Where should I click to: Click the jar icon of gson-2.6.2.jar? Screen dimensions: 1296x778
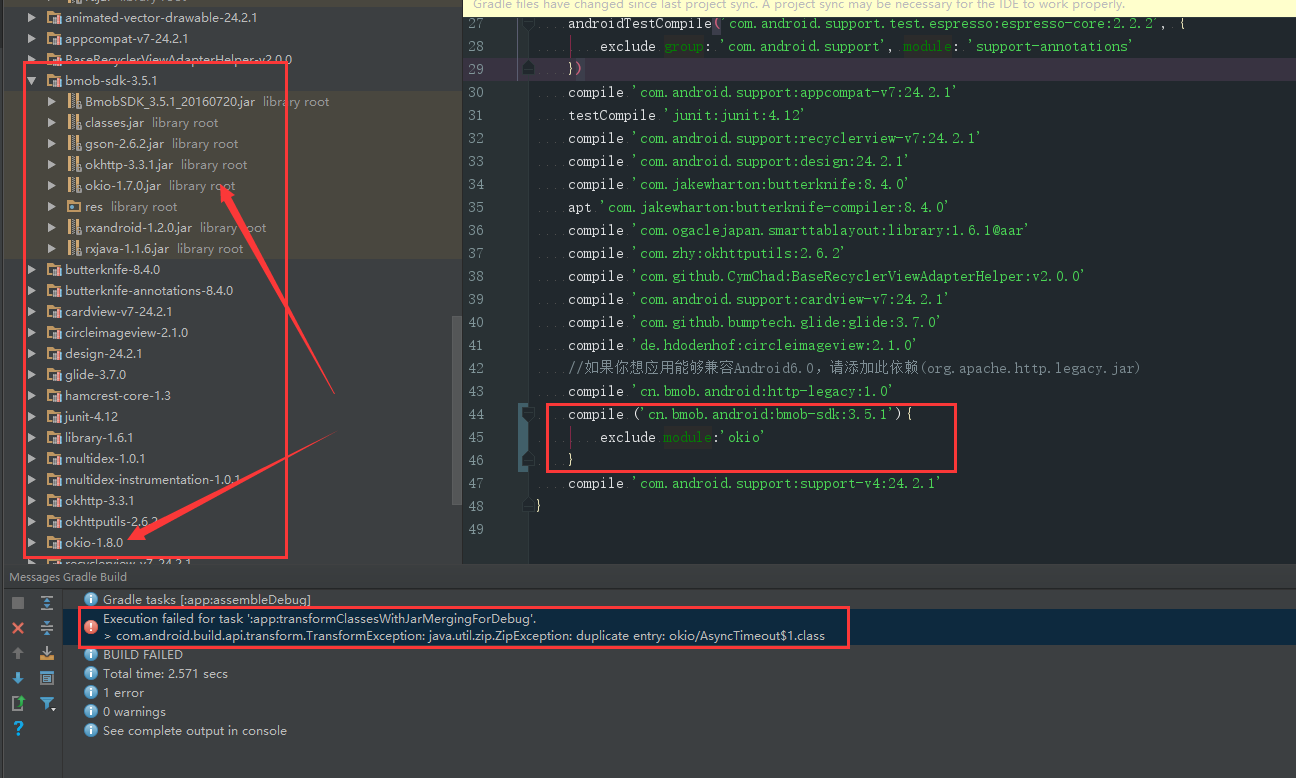click(x=74, y=144)
